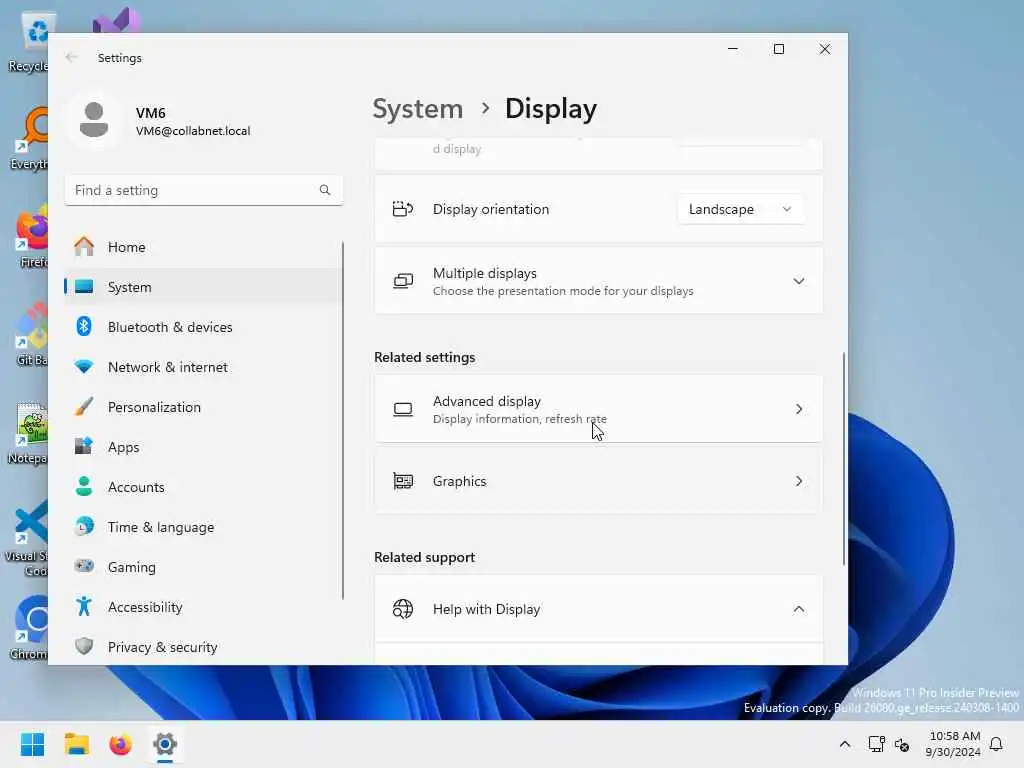Click the VM6 profile avatar
1024x768 pixels.
point(94,121)
